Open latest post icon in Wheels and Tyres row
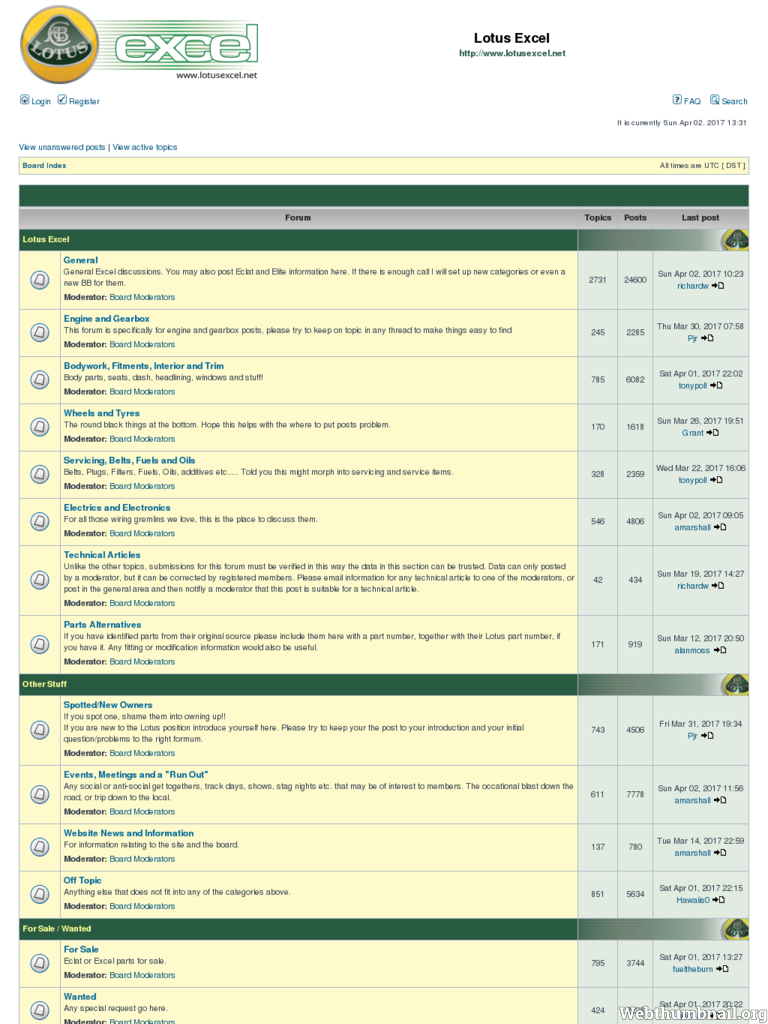 coord(712,432)
